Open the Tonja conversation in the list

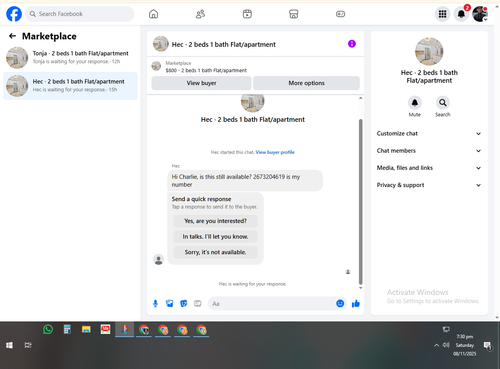(x=70, y=57)
